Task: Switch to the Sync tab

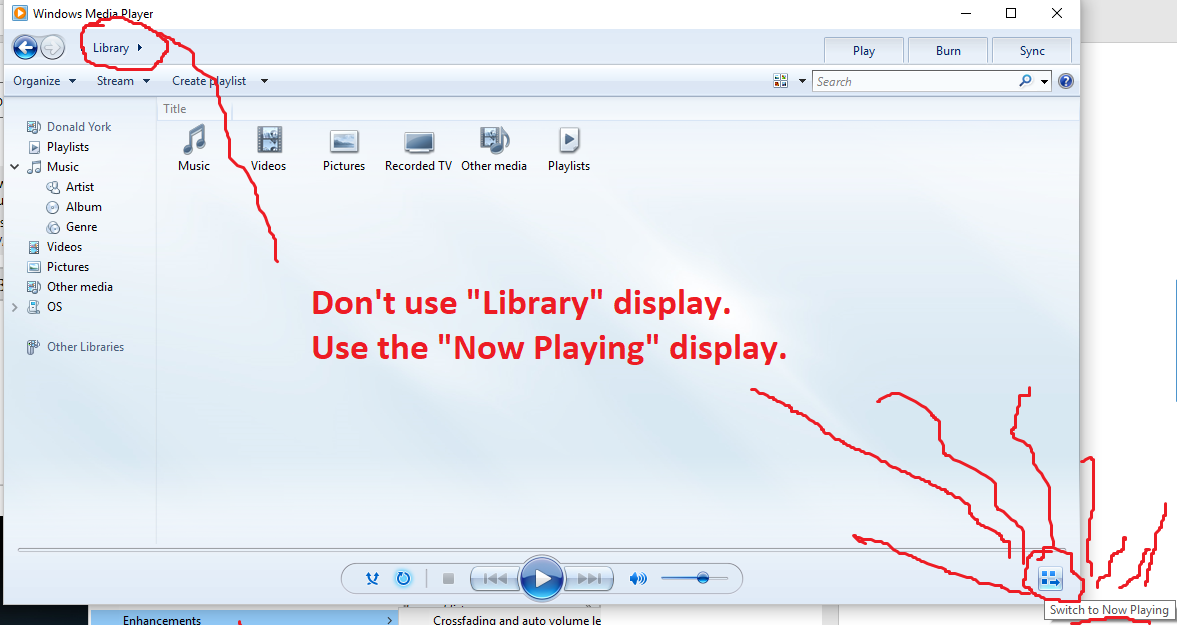Action: pyautogui.click(x=1032, y=50)
